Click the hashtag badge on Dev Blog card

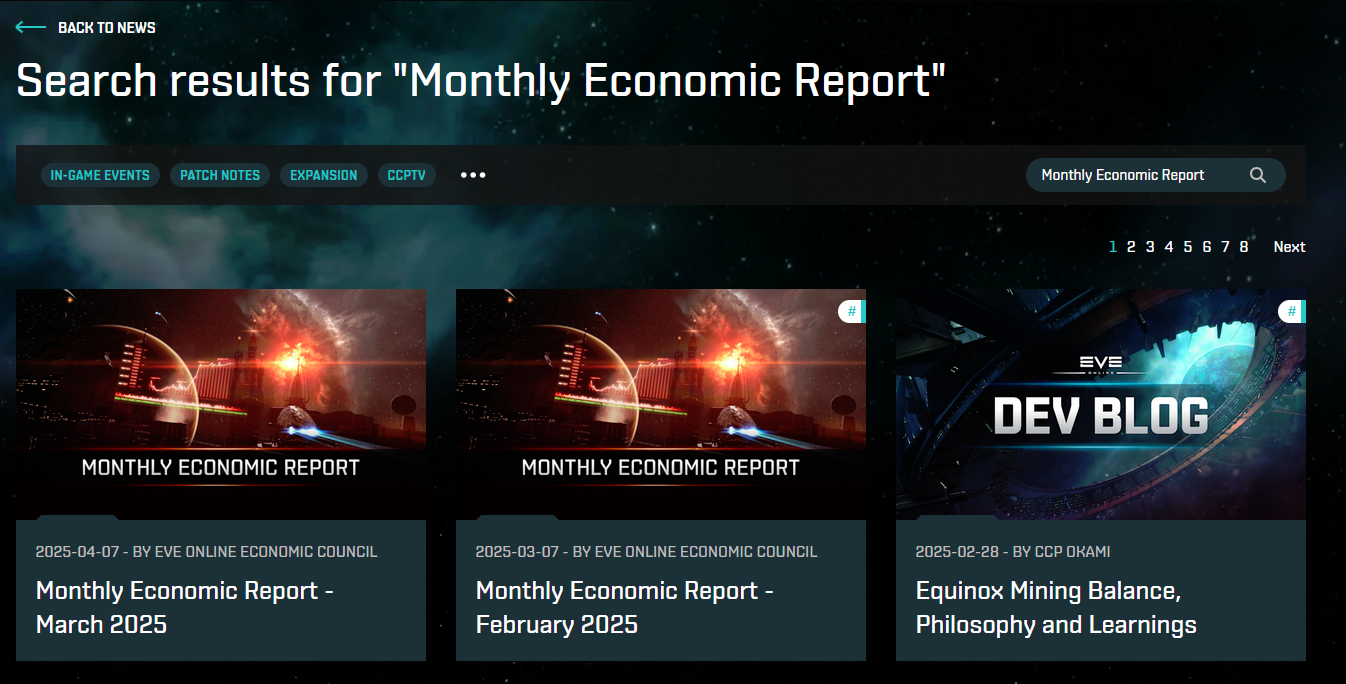(1292, 312)
